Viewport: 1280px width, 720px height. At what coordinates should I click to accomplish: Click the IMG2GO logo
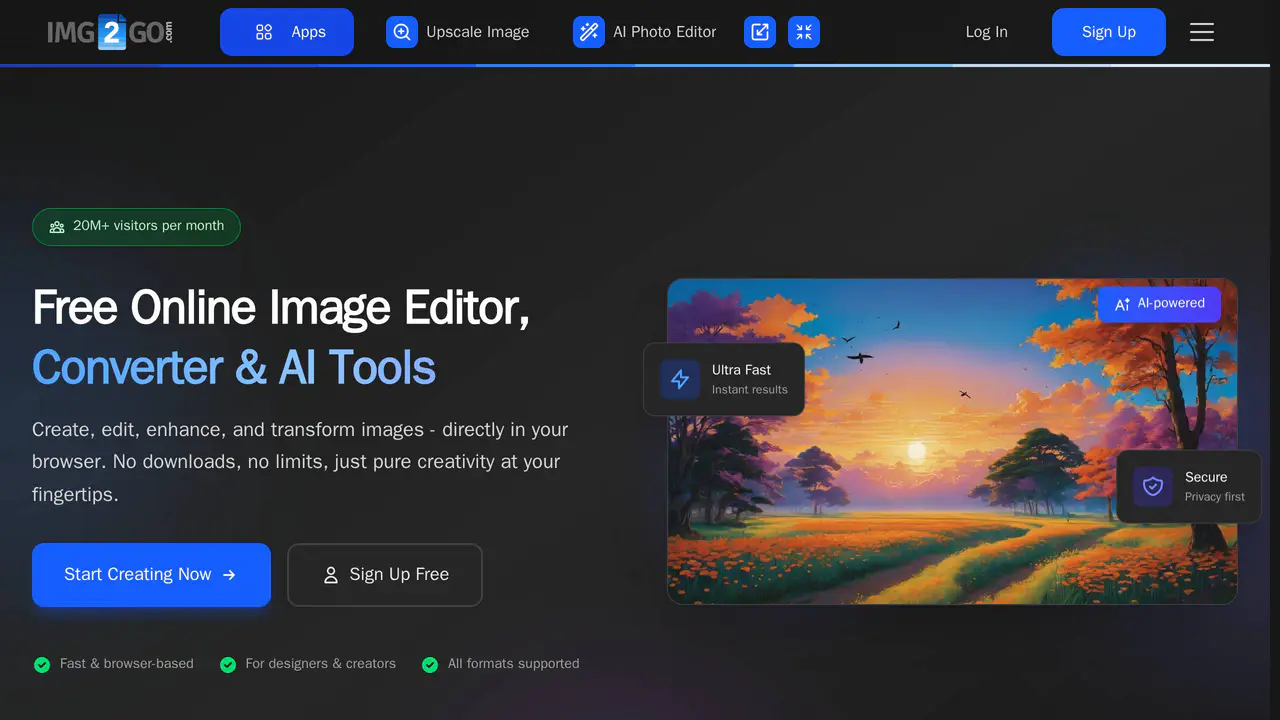pyautogui.click(x=110, y=32)
